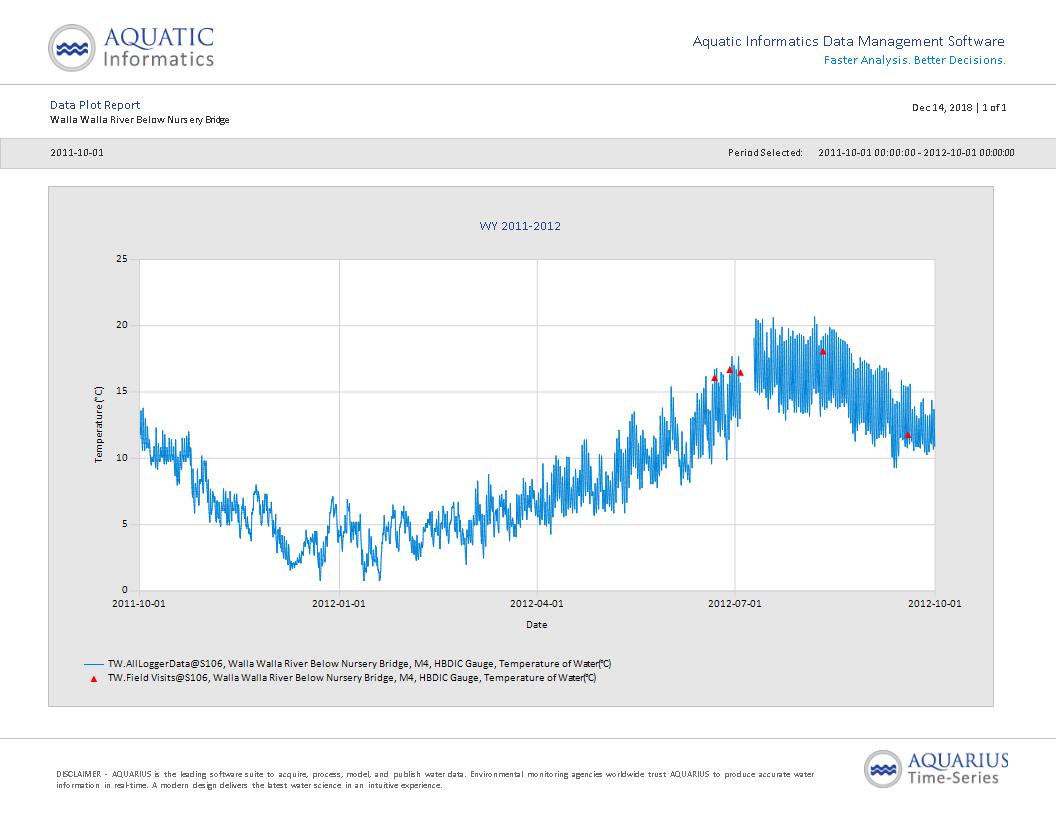Click the x-axis tick '2012-01-01'

339,604
